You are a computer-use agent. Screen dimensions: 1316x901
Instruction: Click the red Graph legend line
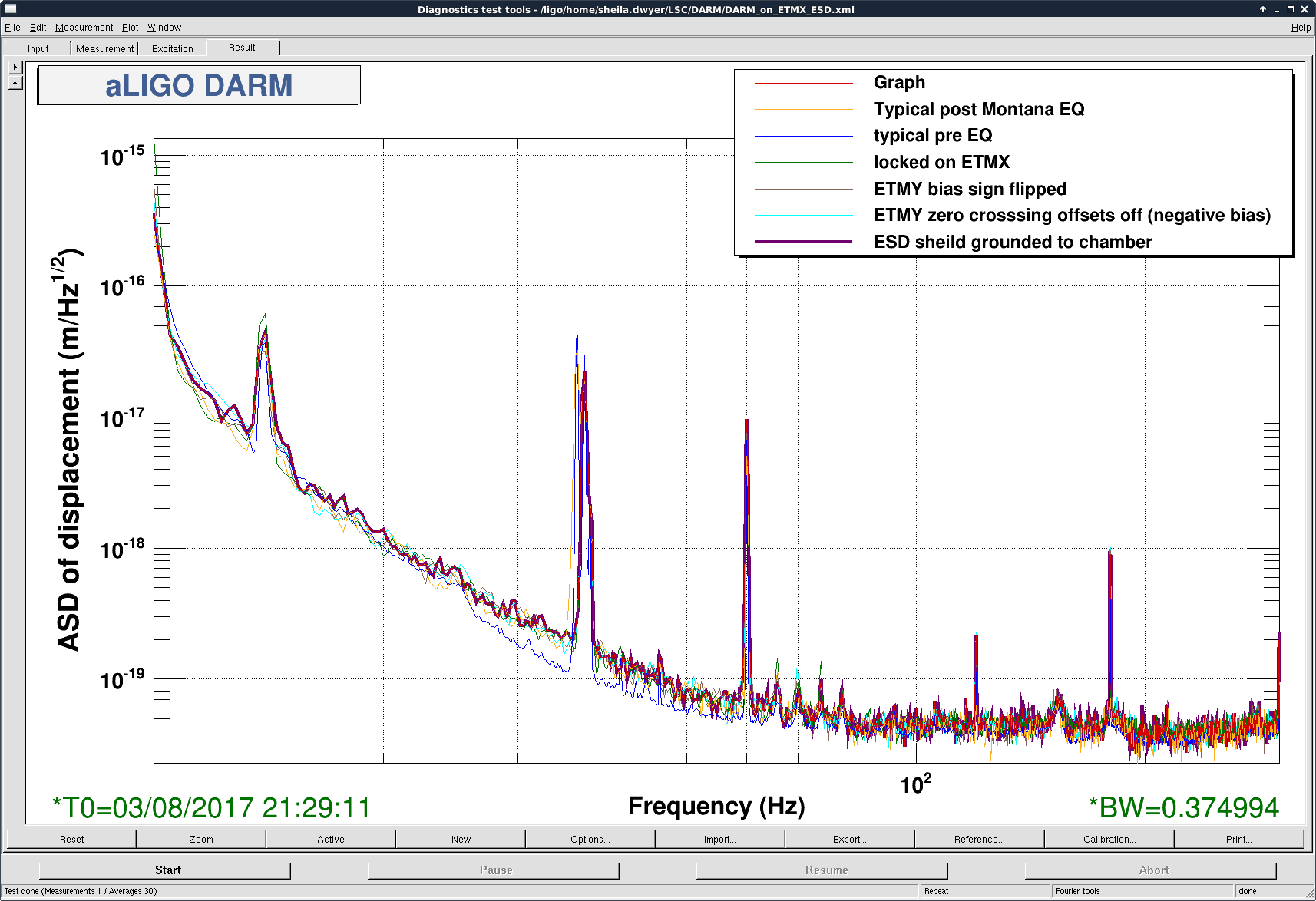pyautogui.click(x=803, y=83)
